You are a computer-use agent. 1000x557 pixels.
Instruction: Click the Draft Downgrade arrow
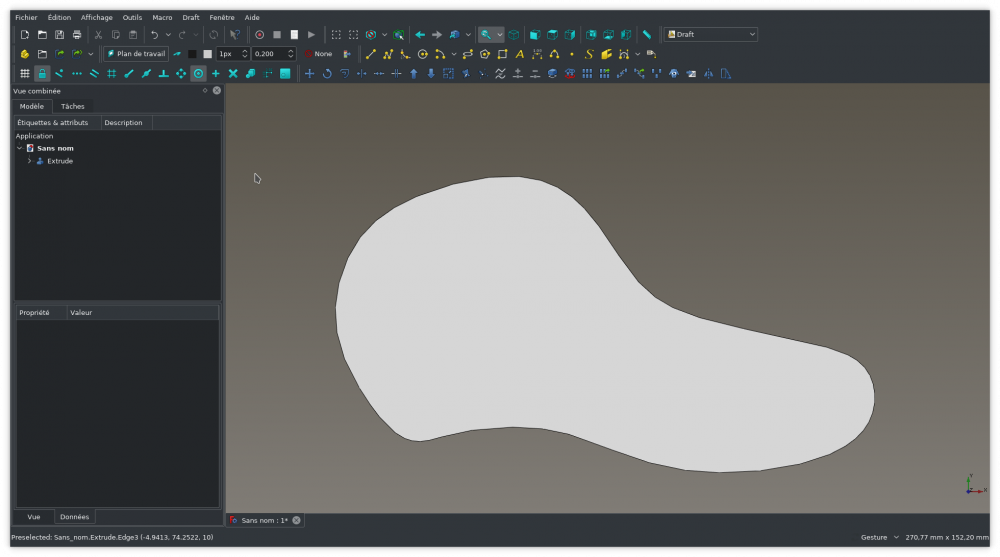(431, 73)
